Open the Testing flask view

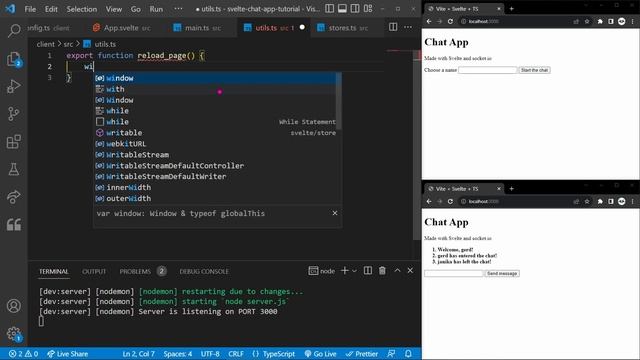(14, 169)
